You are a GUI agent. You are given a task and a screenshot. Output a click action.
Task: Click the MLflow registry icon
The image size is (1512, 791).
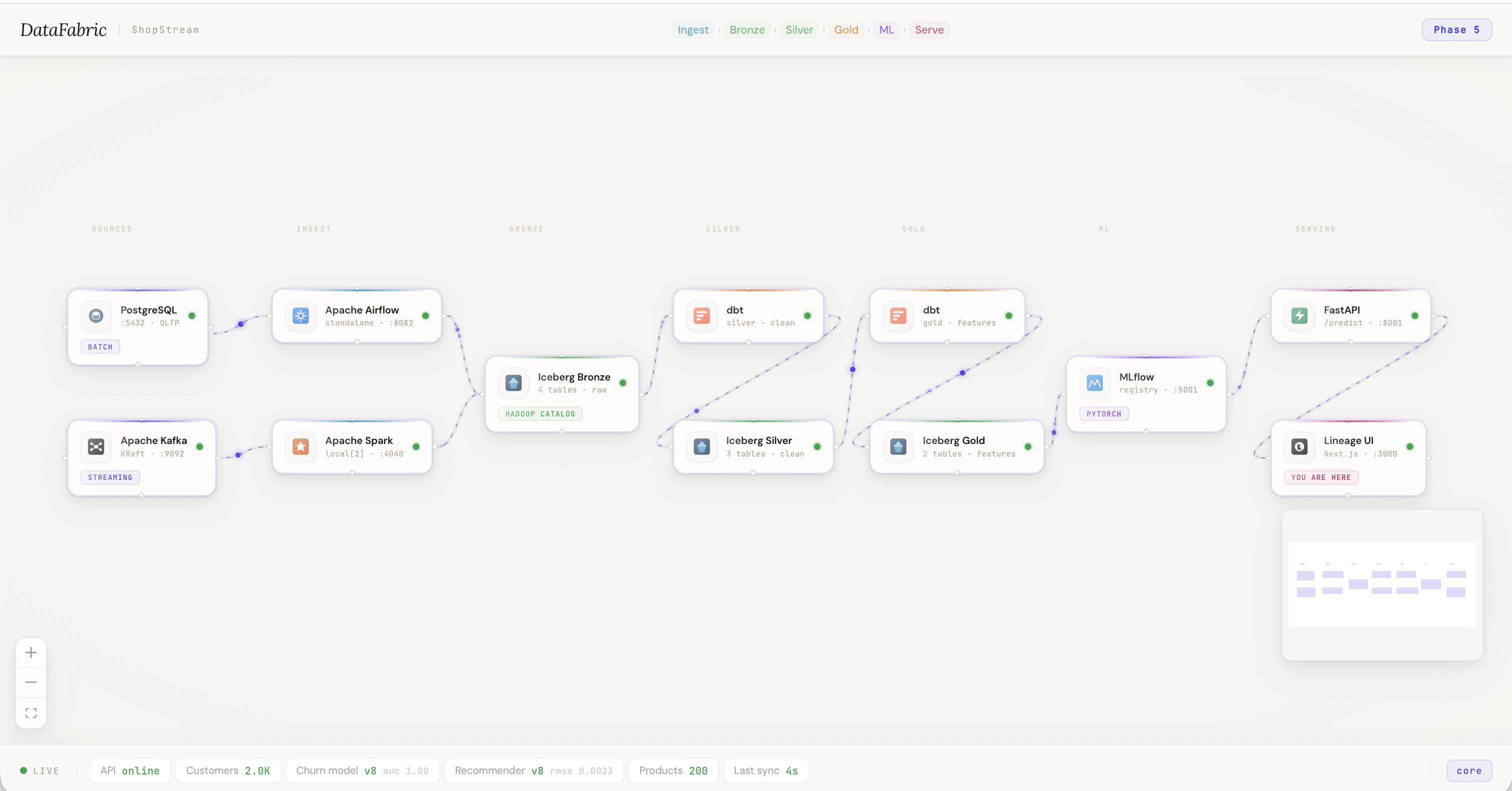coord(1094,383)
